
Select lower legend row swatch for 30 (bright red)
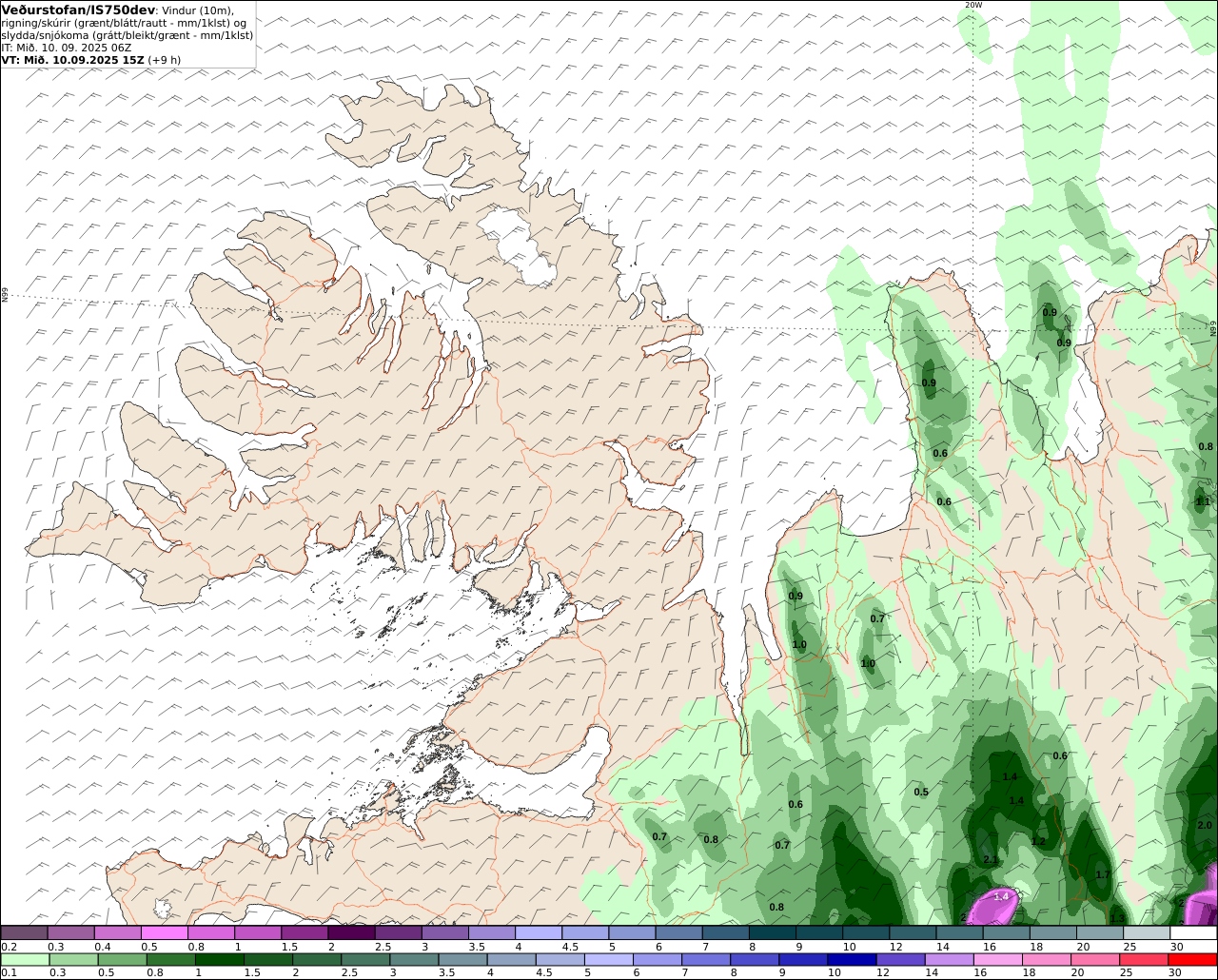click(x=1193, y=960)
